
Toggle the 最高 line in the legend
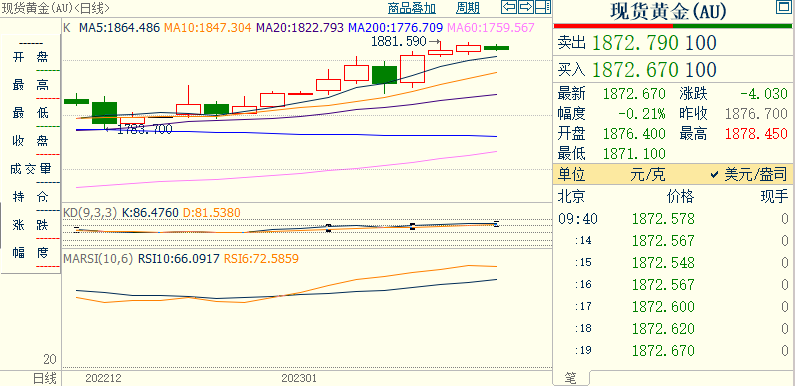pos(30,85)
